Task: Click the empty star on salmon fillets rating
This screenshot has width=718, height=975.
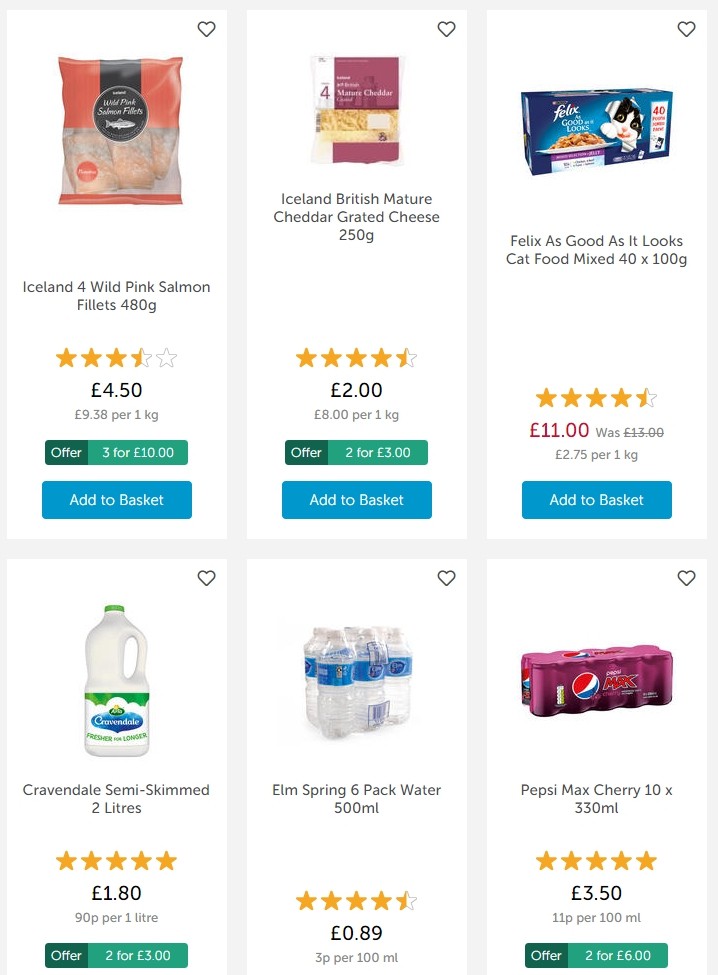Action: (167, 357)
